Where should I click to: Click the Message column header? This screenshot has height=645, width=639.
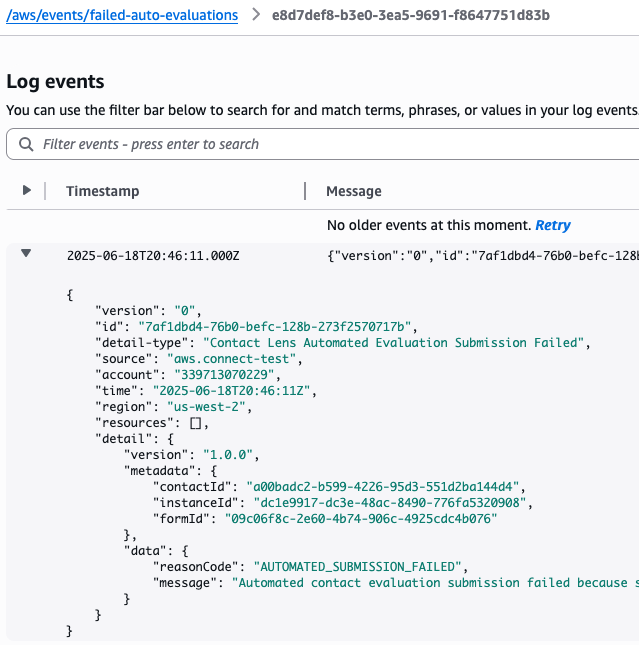point(354,191)
